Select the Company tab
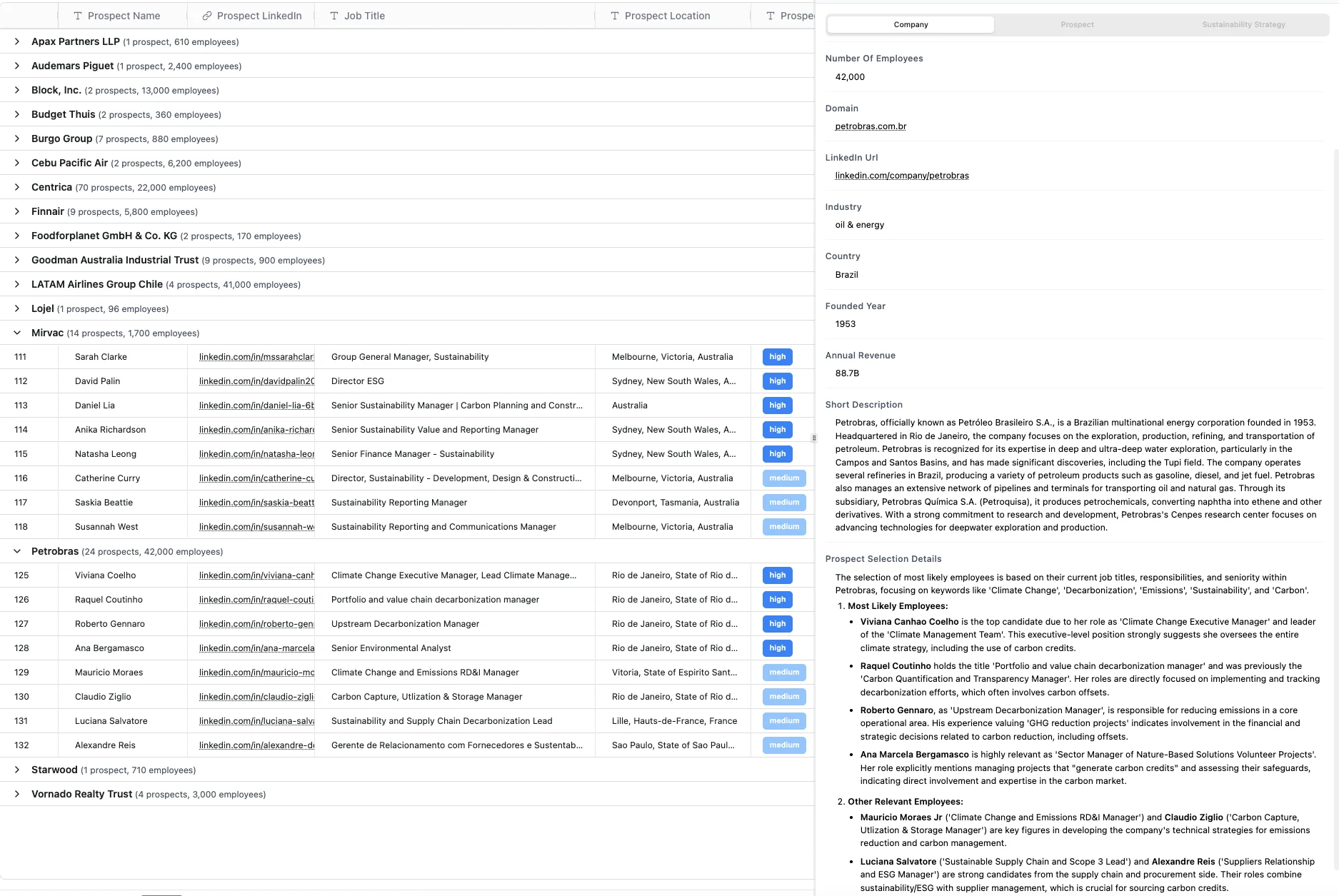 911,24
